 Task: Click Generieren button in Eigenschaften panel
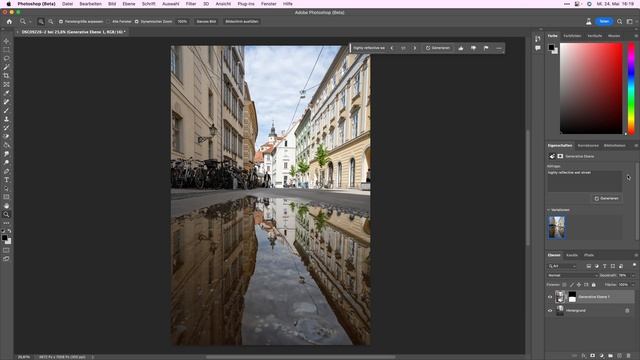coord(606,198)
